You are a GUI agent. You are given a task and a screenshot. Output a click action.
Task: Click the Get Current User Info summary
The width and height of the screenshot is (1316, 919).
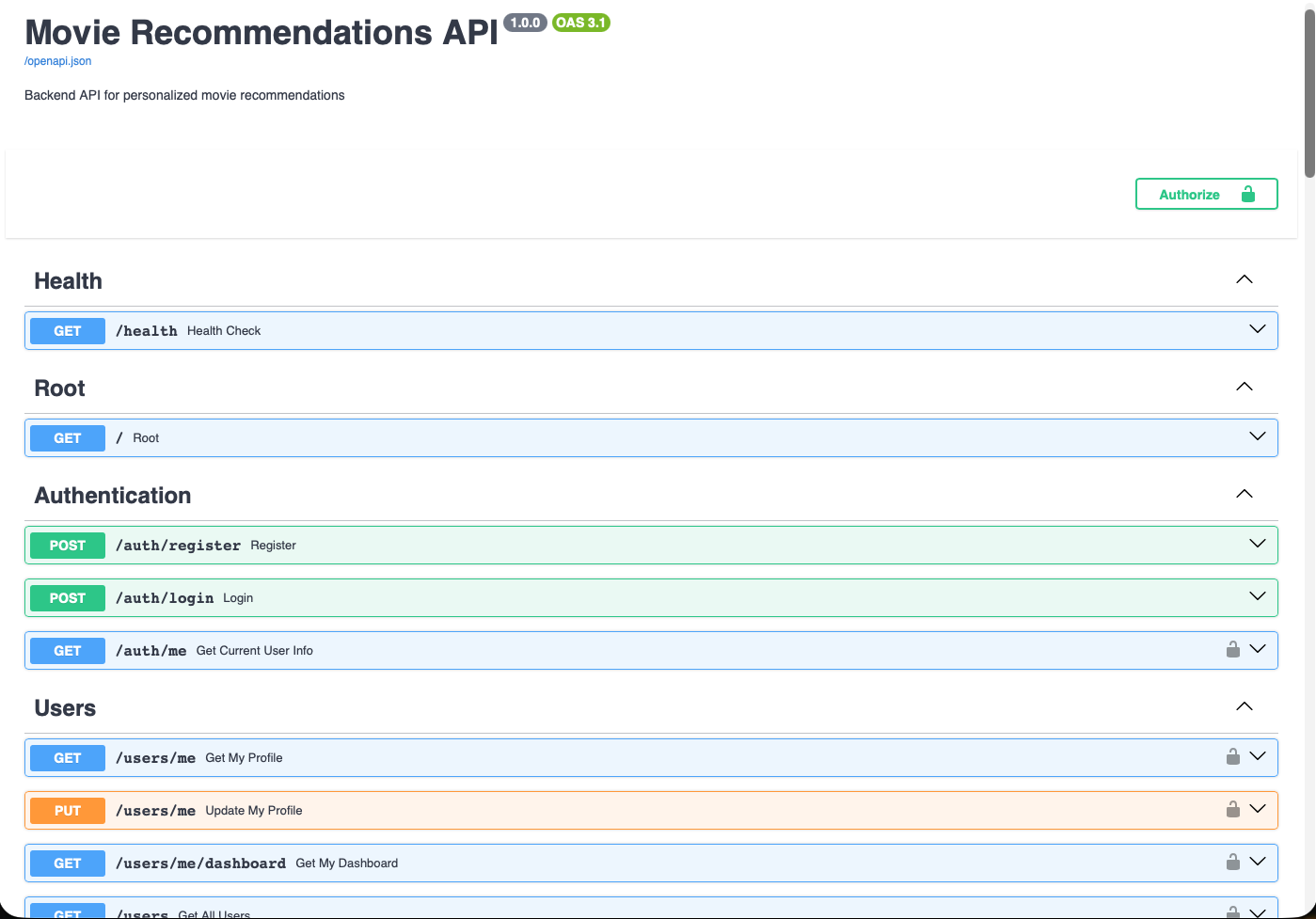(254, 651)
